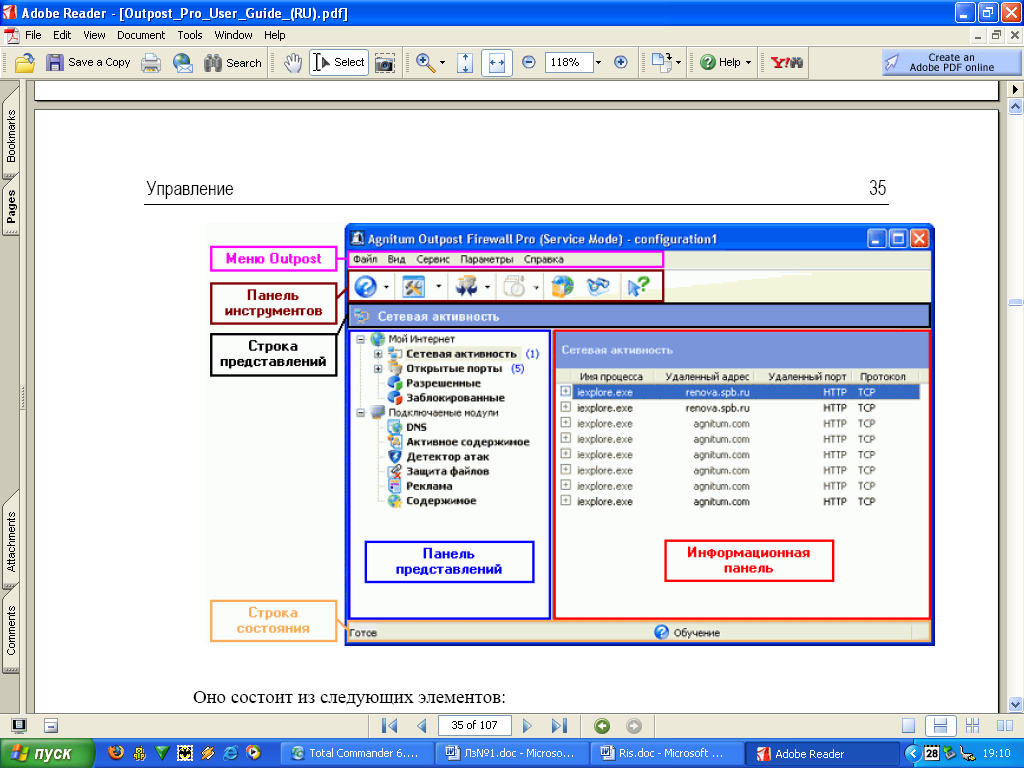Click the E-mail envelope globe icon
Screen dimensions: 1024x768
pyautogui.click(x=183, y=63)
